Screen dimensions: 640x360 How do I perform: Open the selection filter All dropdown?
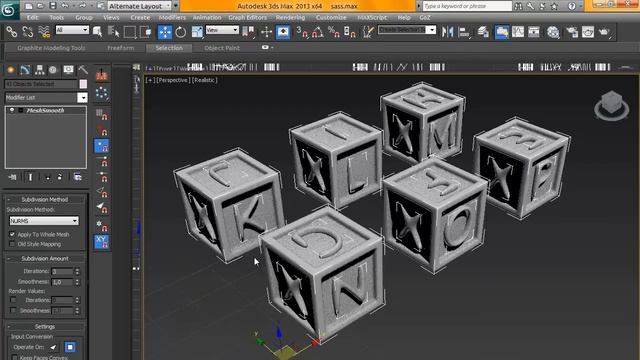click(x=72, y=30)
